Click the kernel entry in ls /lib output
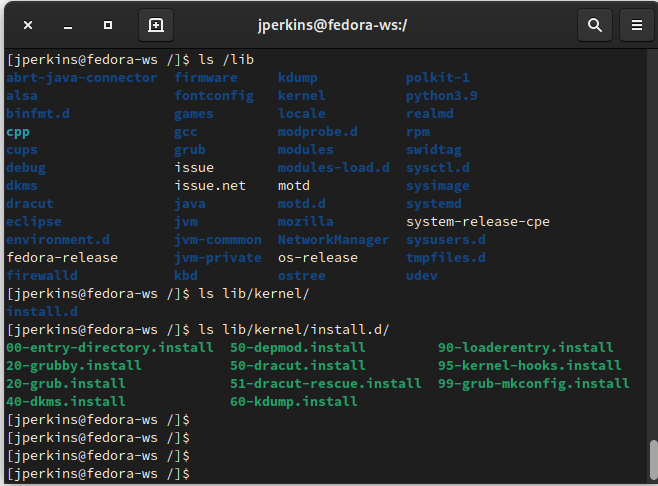The image size is (658, 486). coord(302,96)
